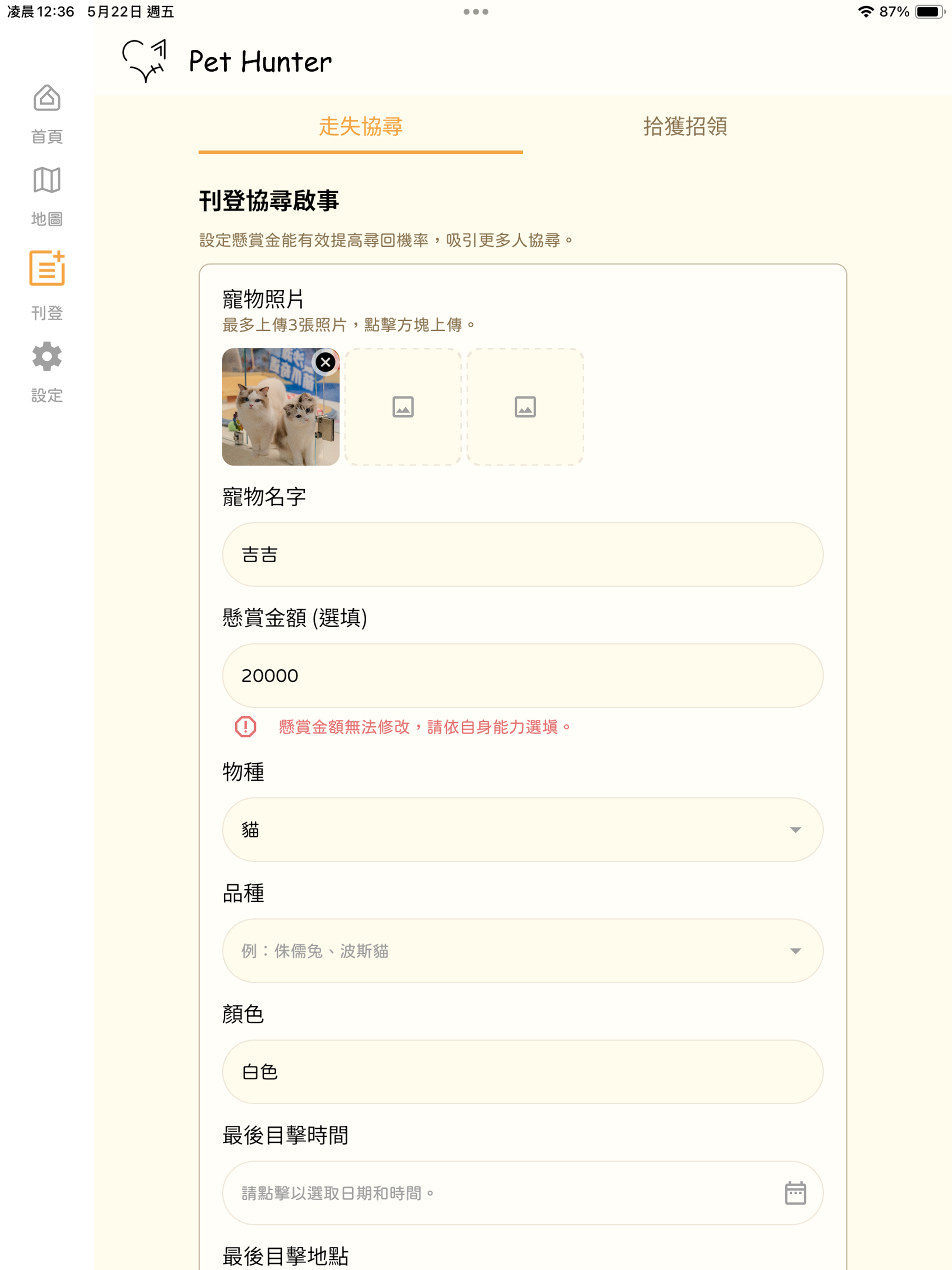Tap the 最後目擊地點 label
The height and width of the screenshot is (1270, 952).
285,1256
